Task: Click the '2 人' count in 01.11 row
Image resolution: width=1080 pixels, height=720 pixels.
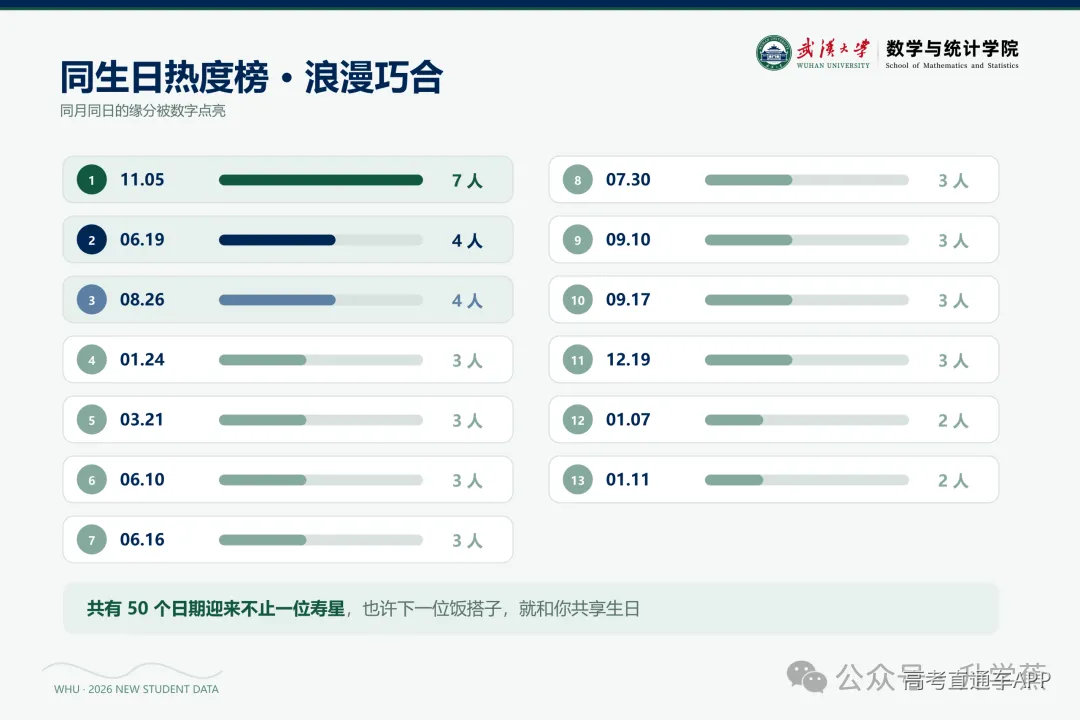Action: click(x=953, y=480)
